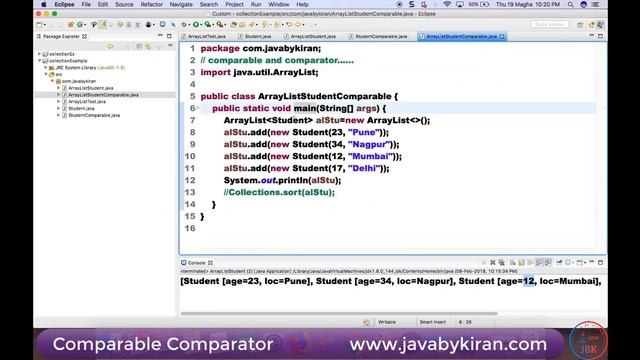Select ArrayListStudentComparable.java in Package Explorer
Image resolution: width=640 pixels, height=360 pixels.
tap(103, 95)
